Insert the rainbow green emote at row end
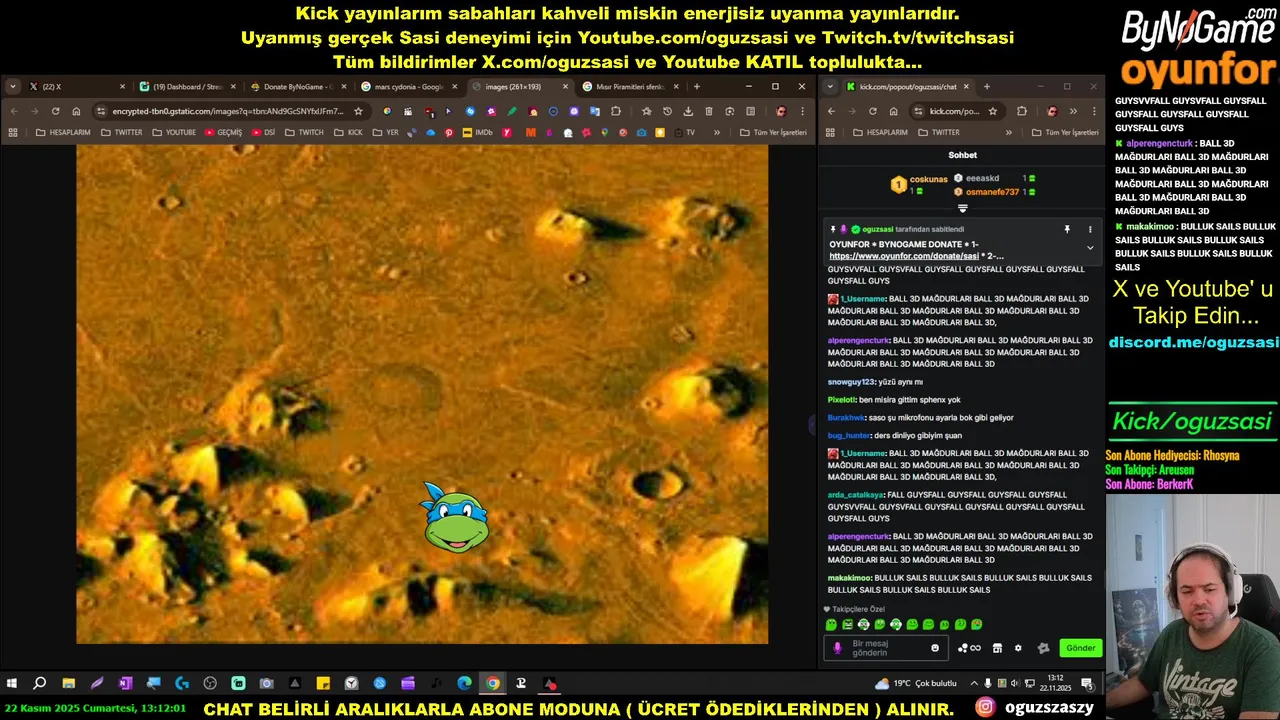1280x720 pixels. pyautogui.click(x=977, y=625)
